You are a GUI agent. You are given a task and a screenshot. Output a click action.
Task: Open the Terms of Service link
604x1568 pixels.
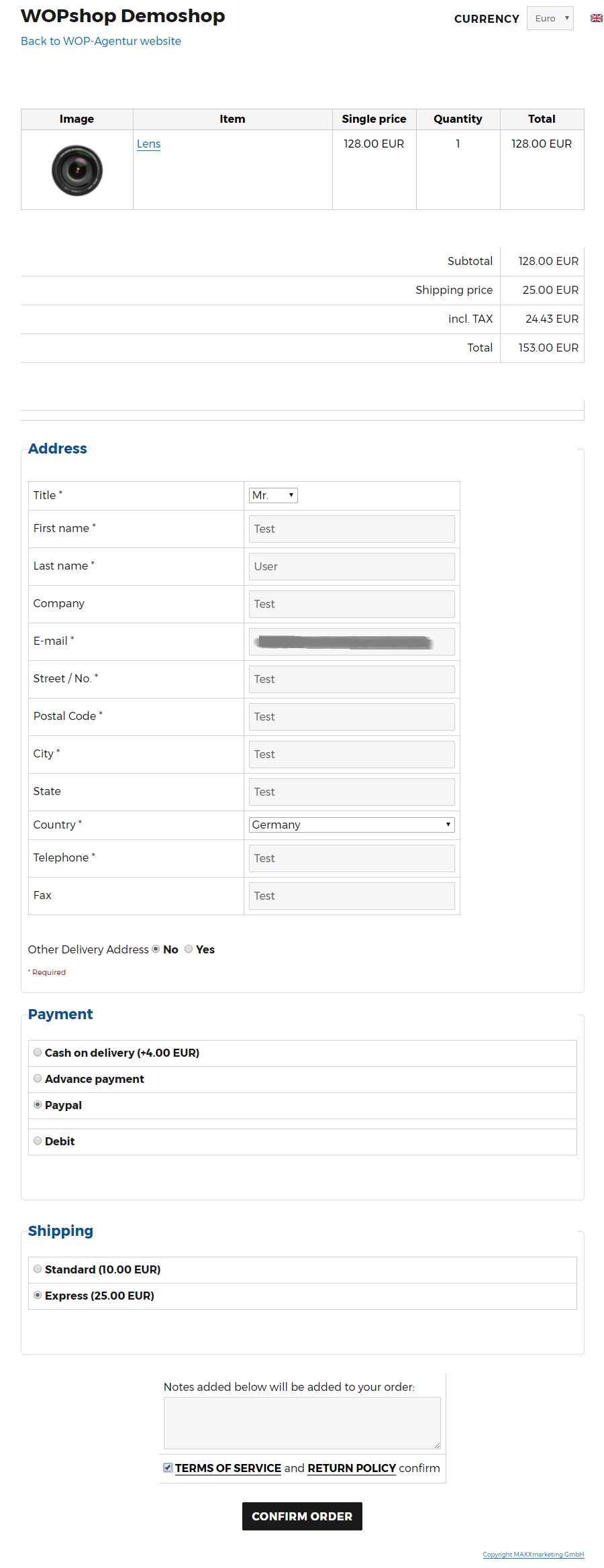click(228, 1468)
